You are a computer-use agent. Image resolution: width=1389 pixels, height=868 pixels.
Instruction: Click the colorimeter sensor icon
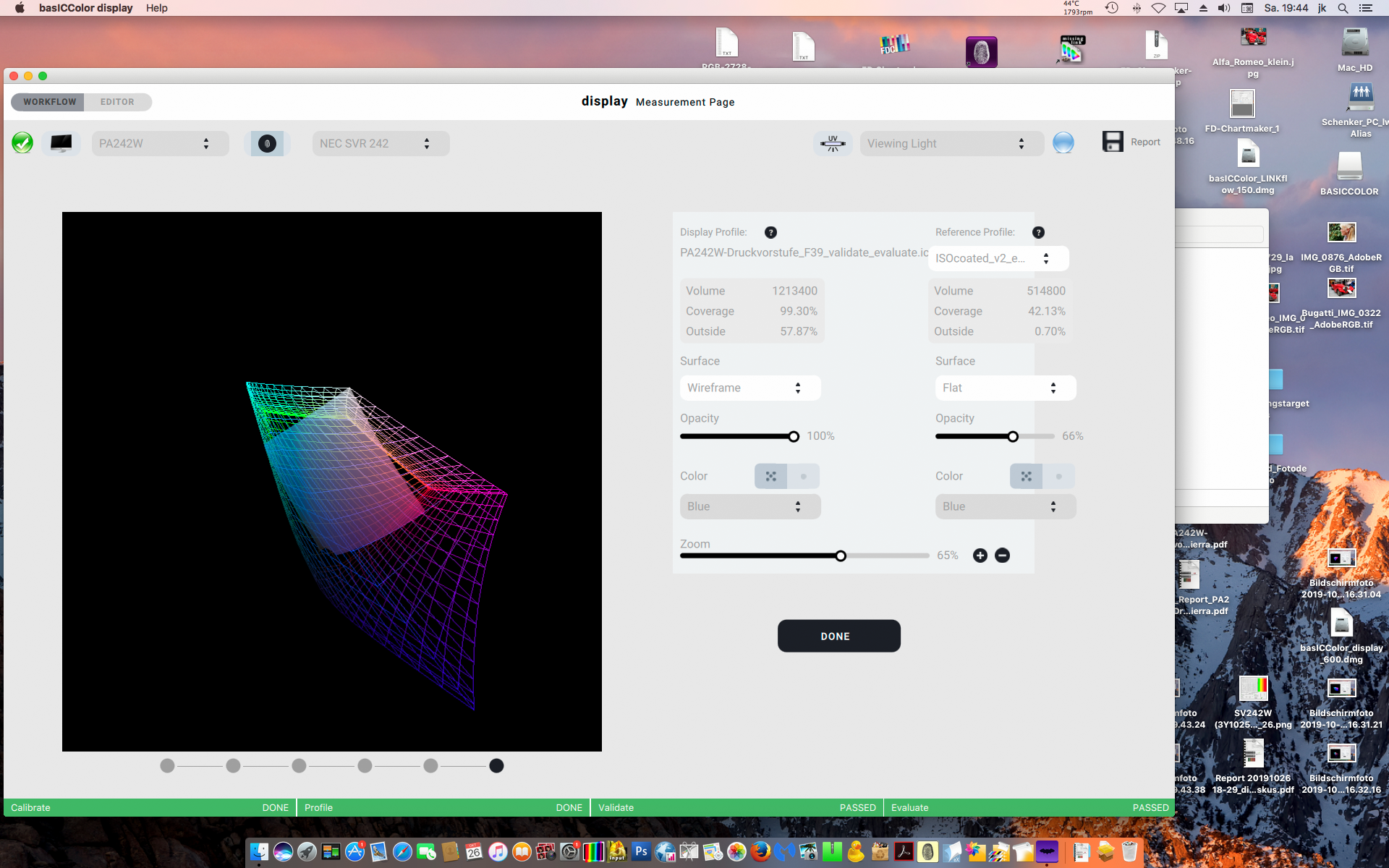[x=267, y=143]
